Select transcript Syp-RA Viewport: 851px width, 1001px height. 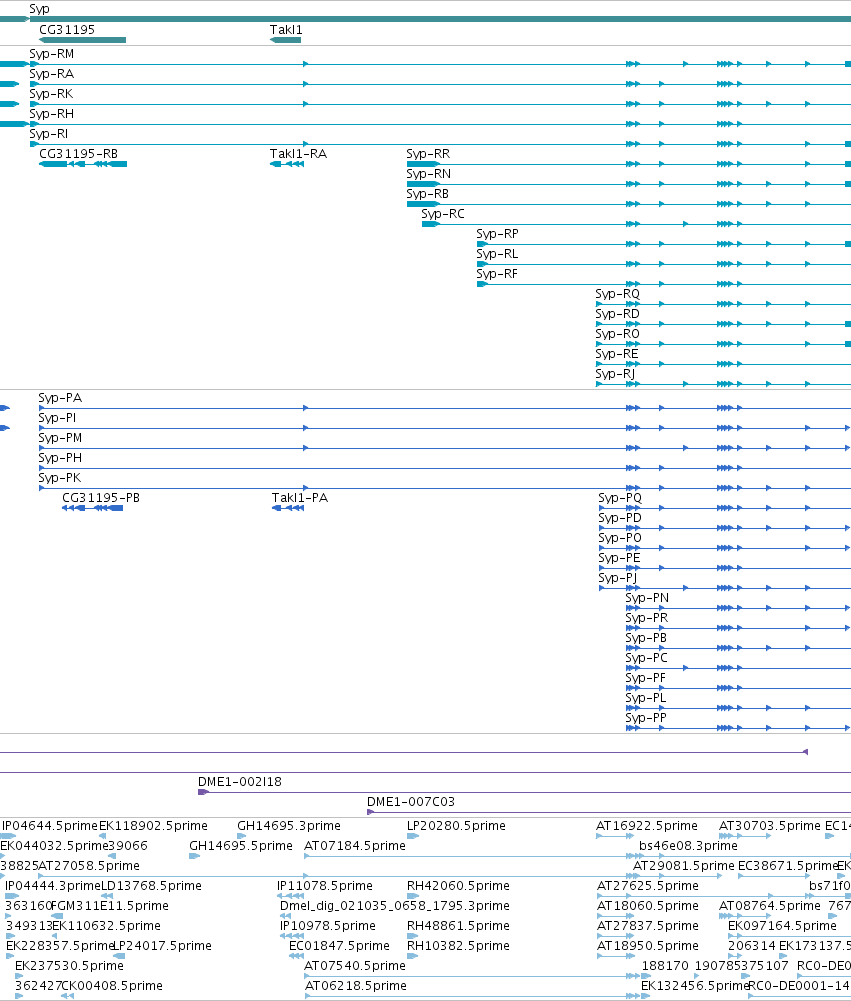pyautogui.click(x=52, y=74)
